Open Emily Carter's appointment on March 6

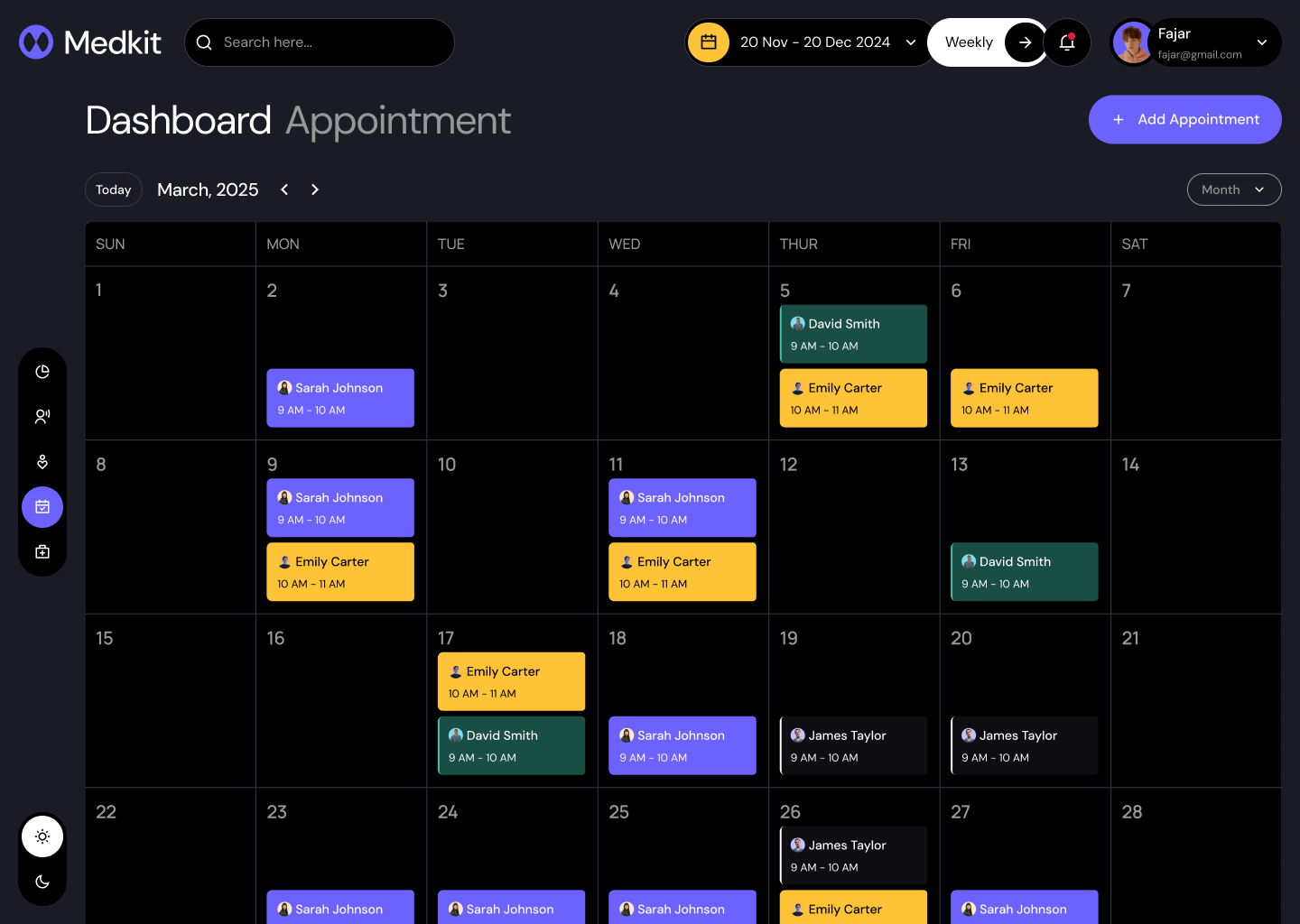pos(1024,398)
